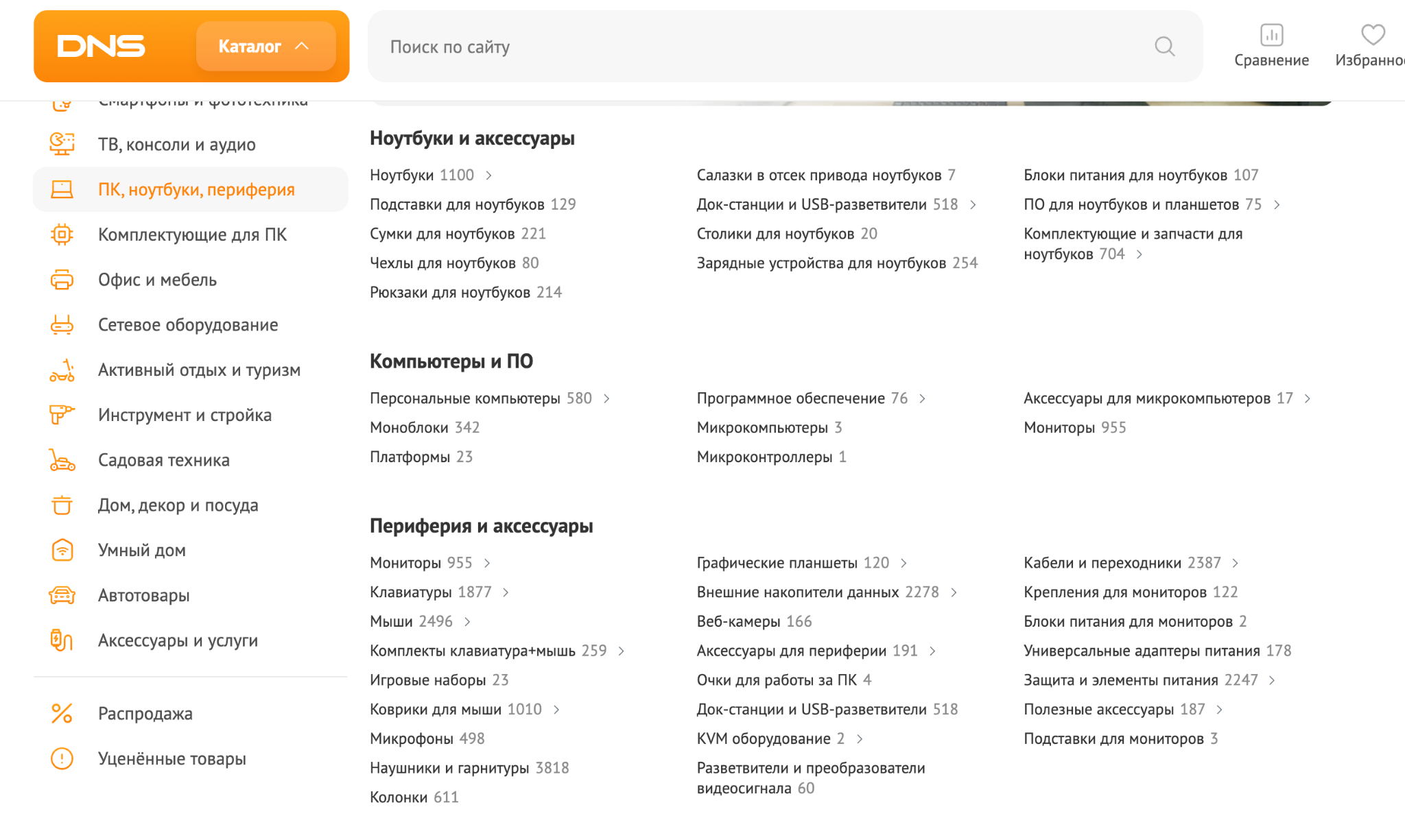Open Рюкзаки для ноутбуков link
Viewport: 1405px width, 840px height.
pyautogui.click(x=466, y=292)
